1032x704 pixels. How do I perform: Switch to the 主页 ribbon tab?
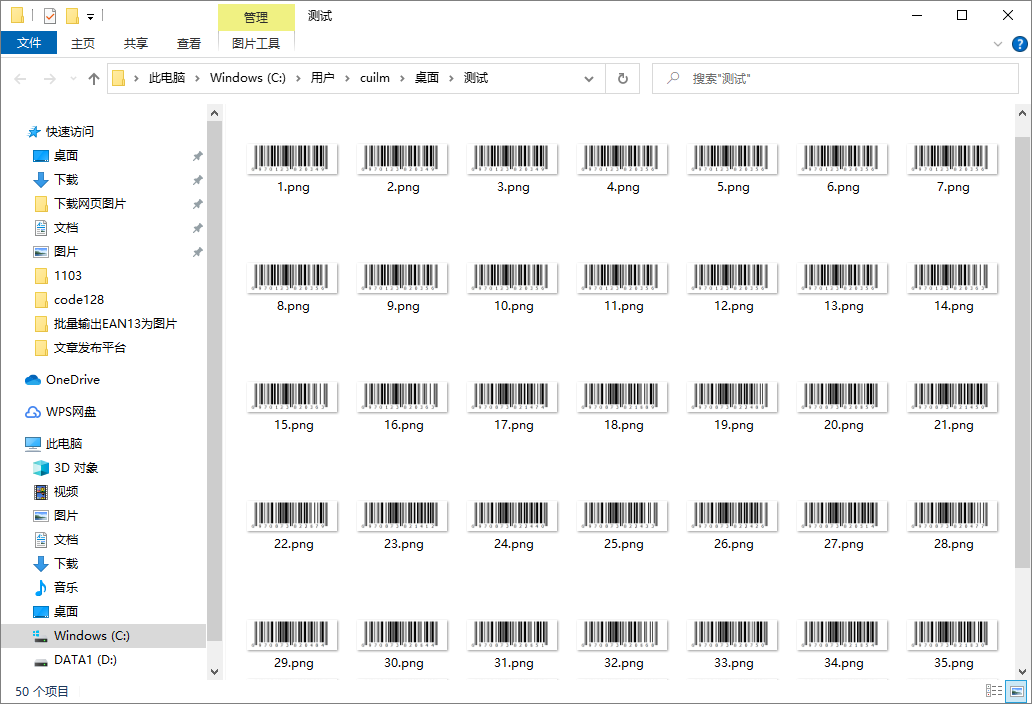click(83, 43)
